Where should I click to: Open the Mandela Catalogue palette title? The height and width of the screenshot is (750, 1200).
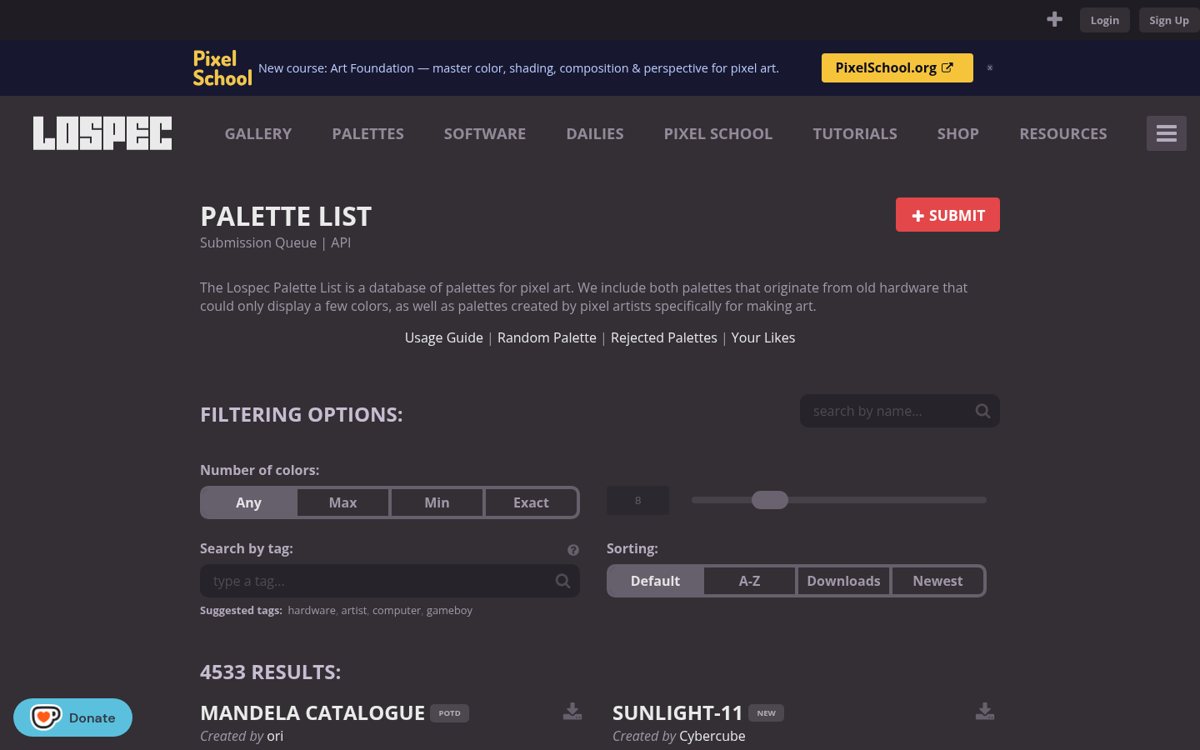312,713
